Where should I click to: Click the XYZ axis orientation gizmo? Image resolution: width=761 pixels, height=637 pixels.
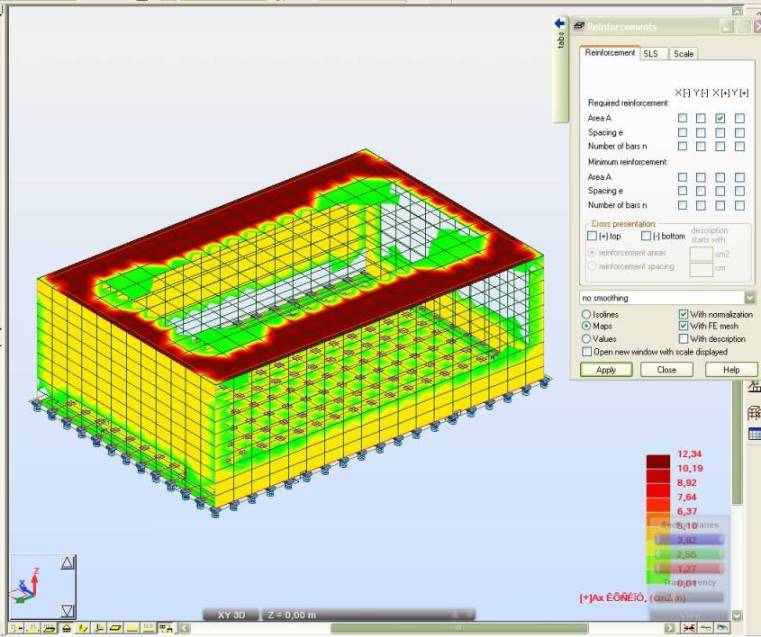(27, 585)
